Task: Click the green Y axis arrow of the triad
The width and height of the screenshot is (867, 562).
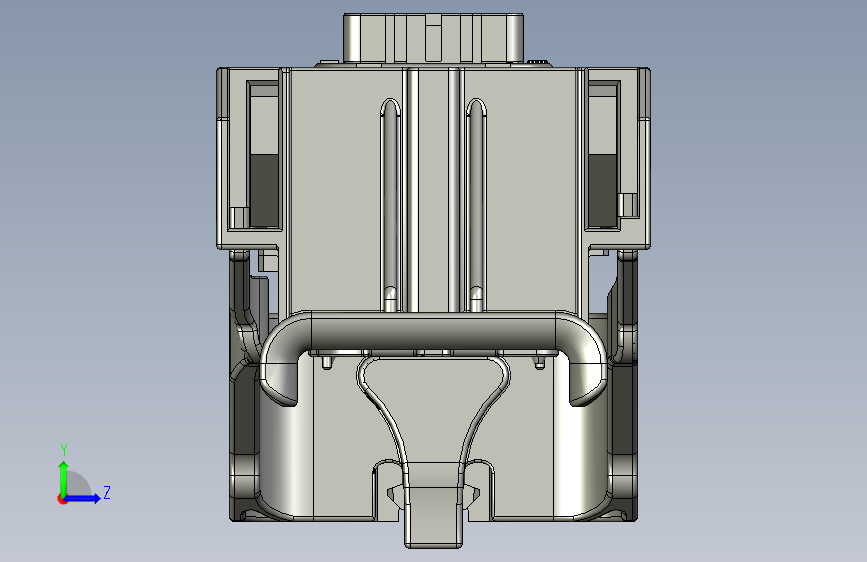Action: coord(64,478)
